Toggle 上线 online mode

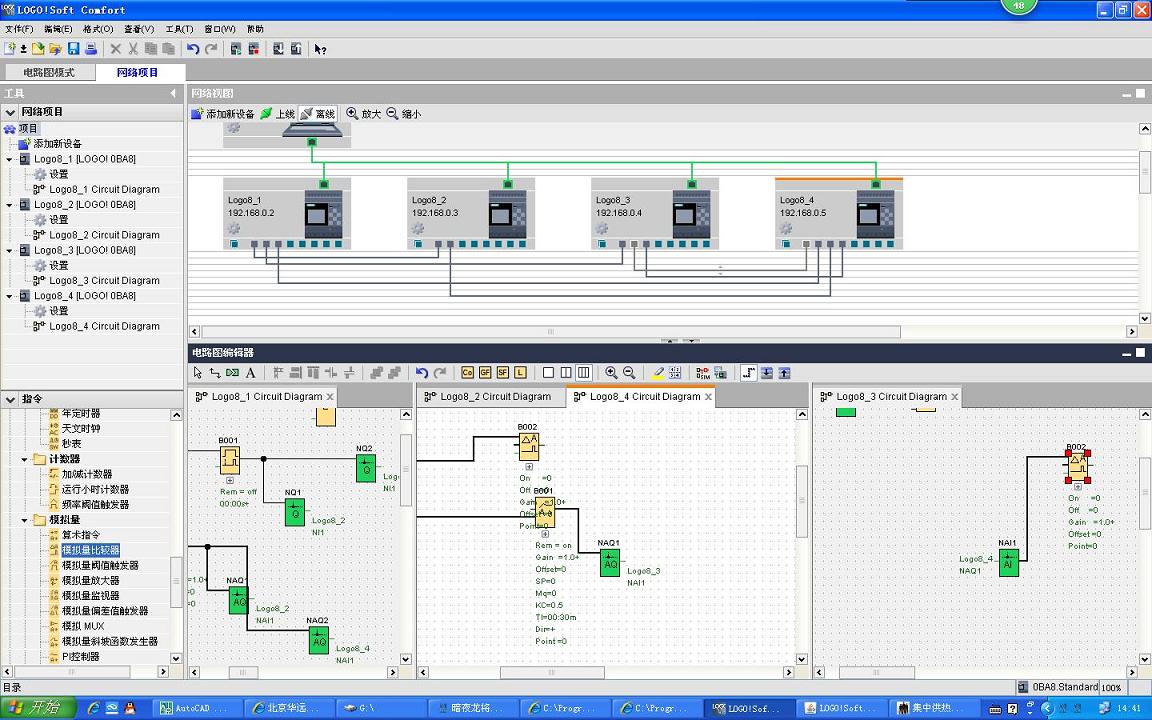click(278, 114)
